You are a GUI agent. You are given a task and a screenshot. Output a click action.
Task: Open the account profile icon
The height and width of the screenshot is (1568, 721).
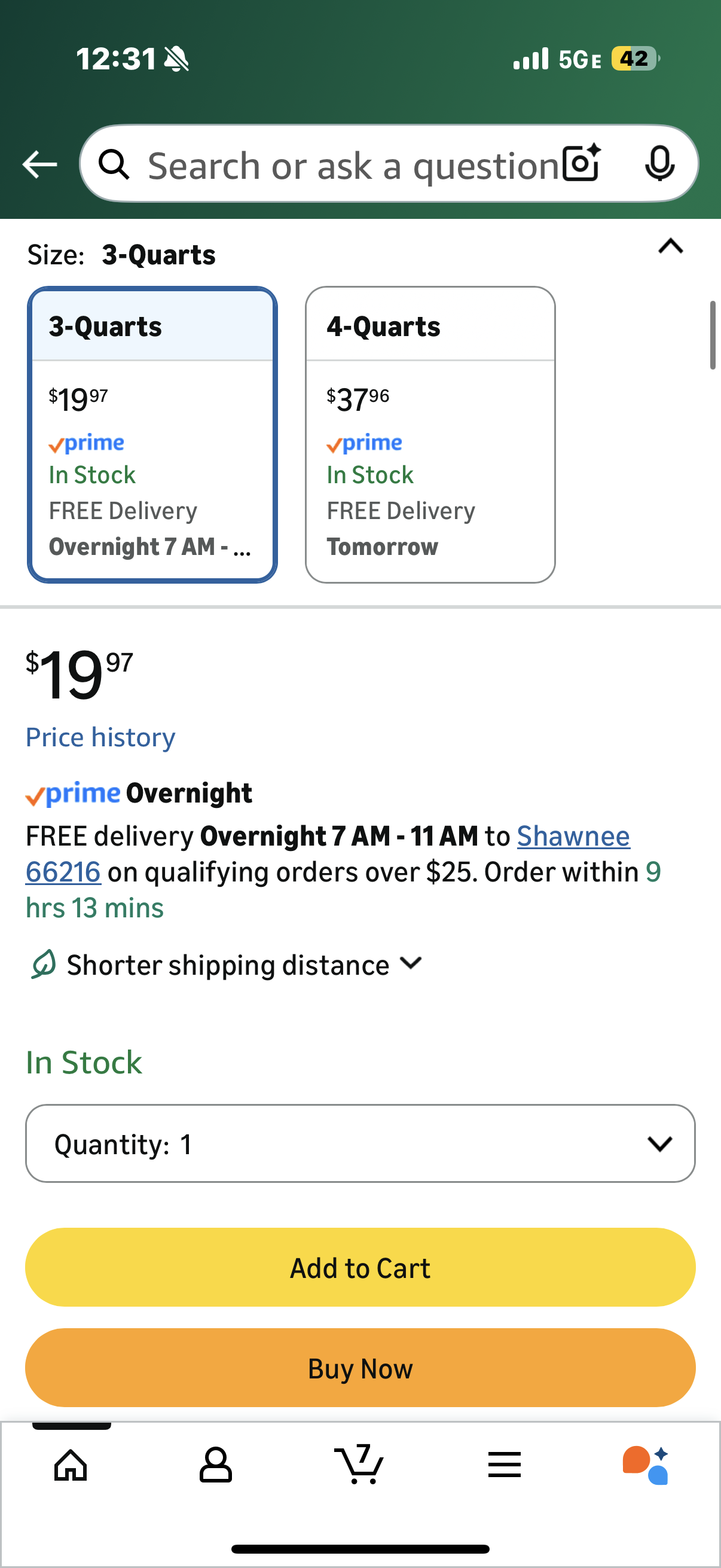(x=216, y=1465)
